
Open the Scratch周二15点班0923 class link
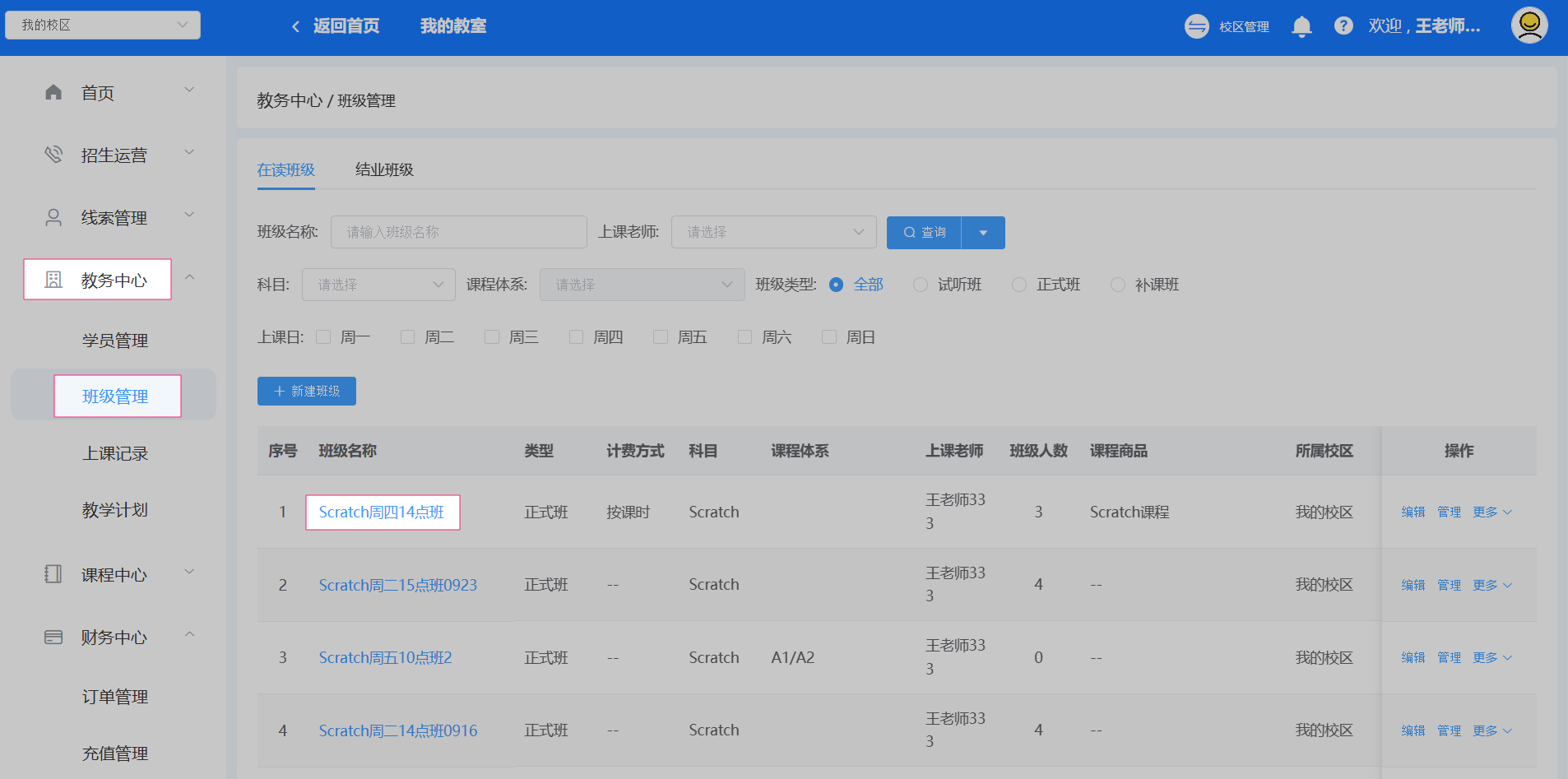pyautogui.click(x=398, y=585)
